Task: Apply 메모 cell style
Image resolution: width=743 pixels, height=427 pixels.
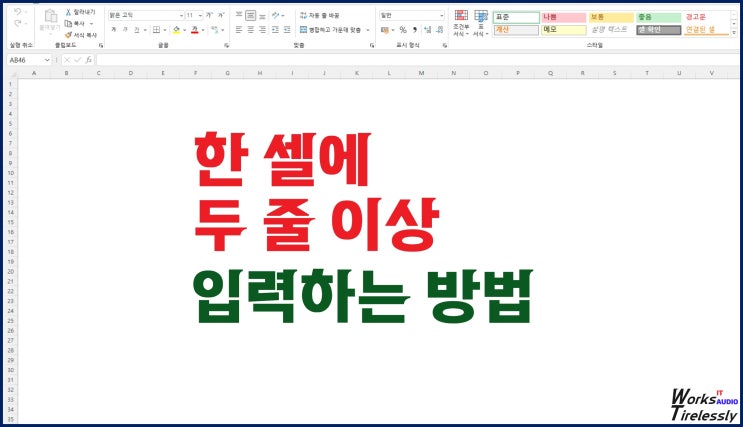Action: (564, 30)
